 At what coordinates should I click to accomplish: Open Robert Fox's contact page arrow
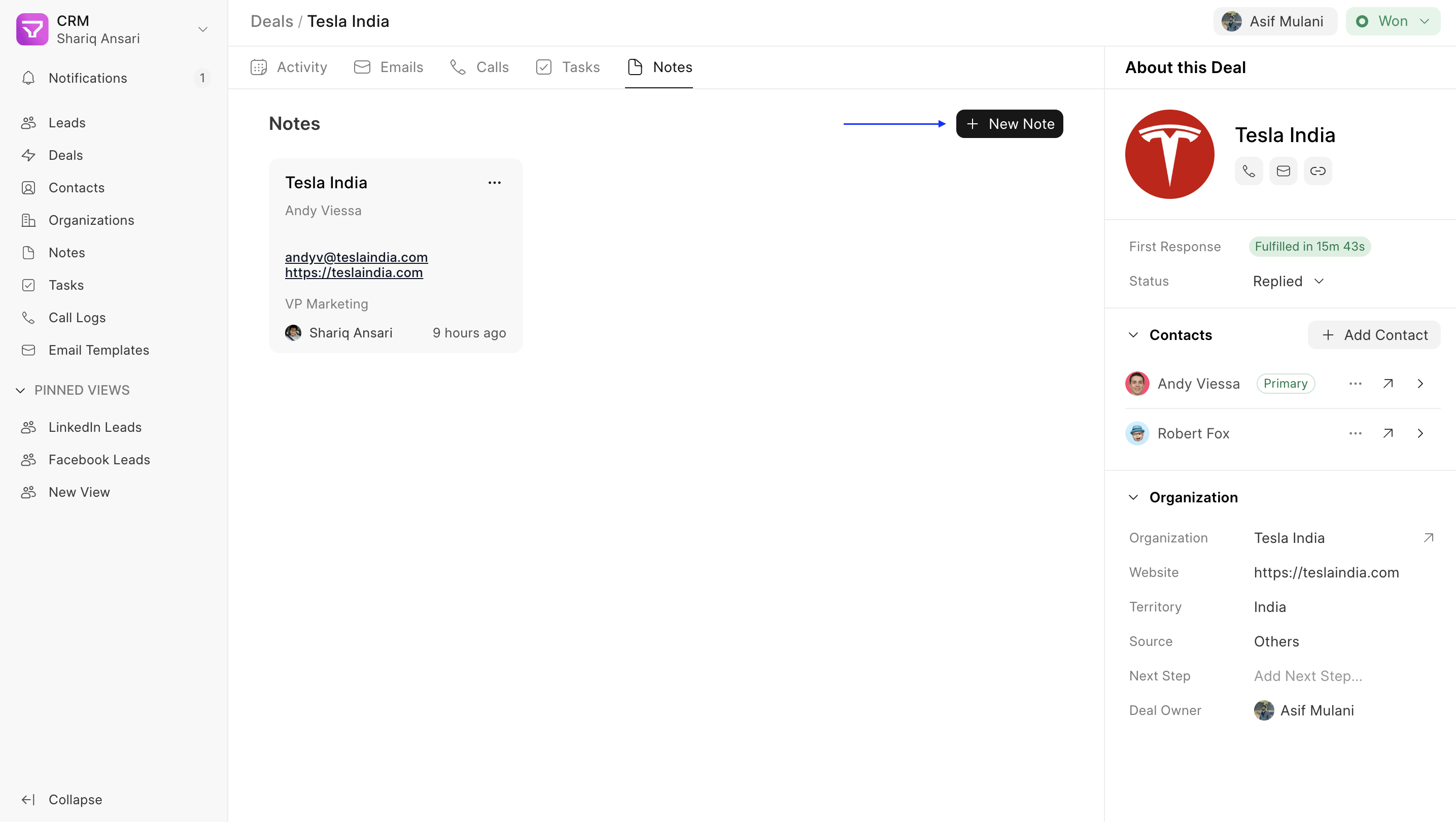(x=1388, y=434)
